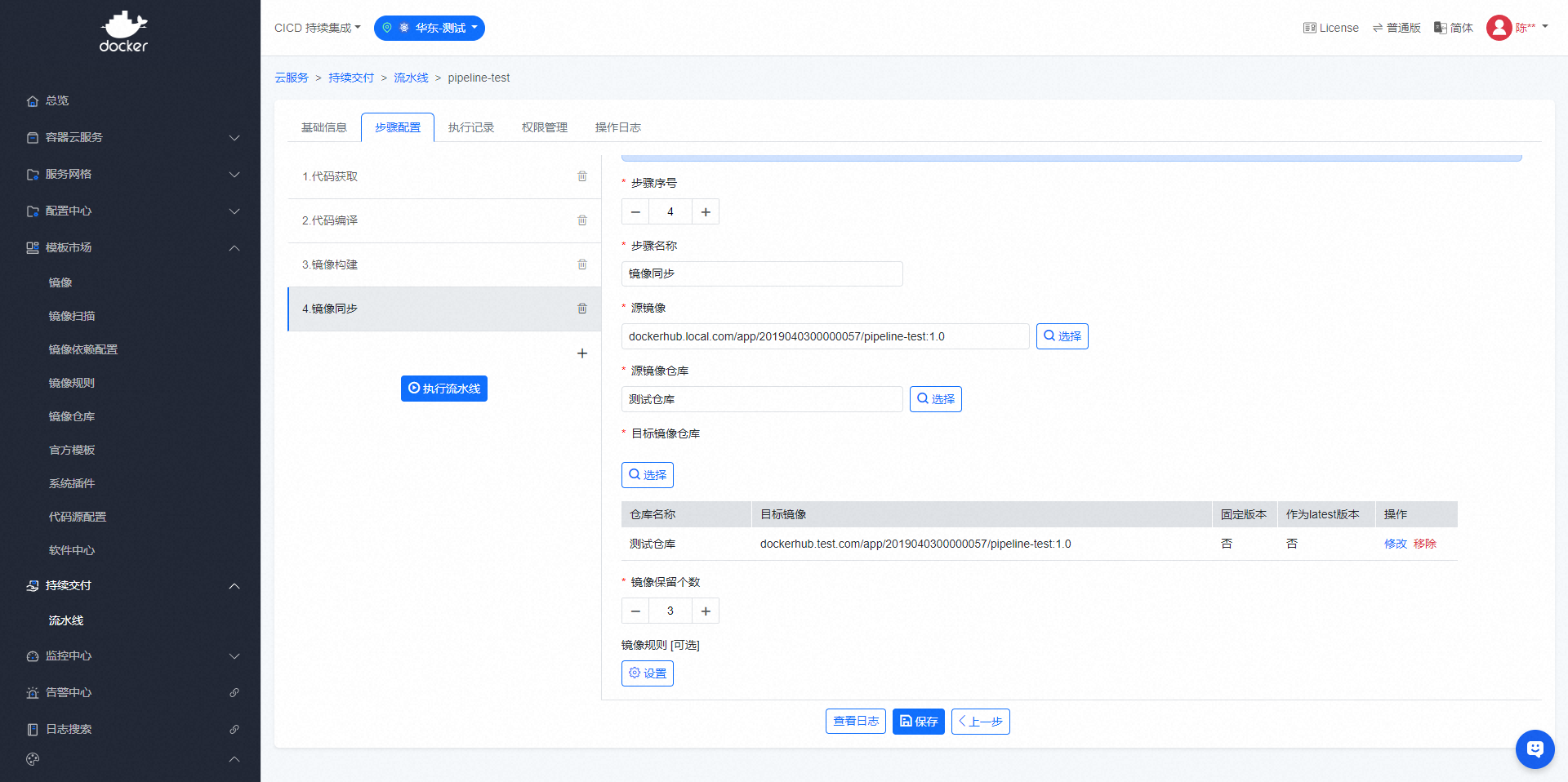Open the theme palette icon in sidebar

(33, 759)
